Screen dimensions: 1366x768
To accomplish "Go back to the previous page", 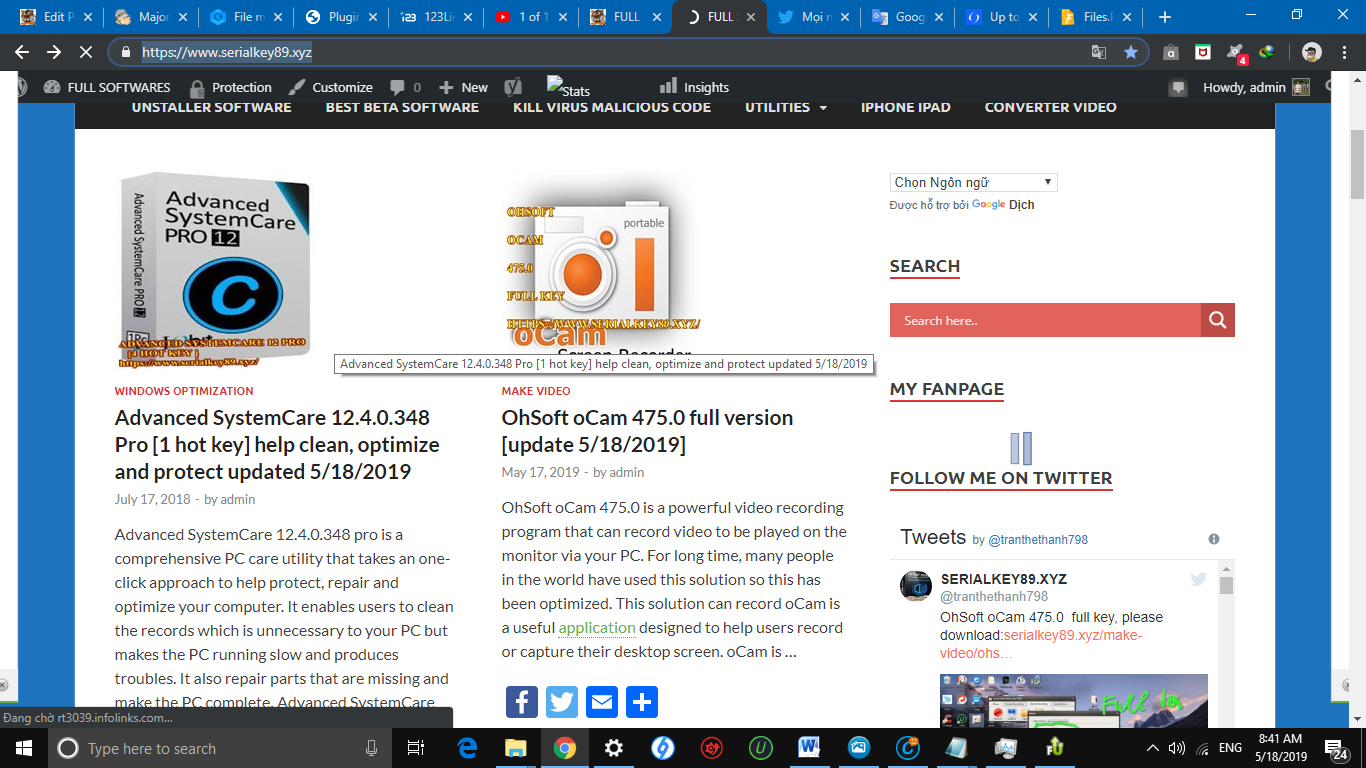I will pyautogui.click(x=22, y=52).
